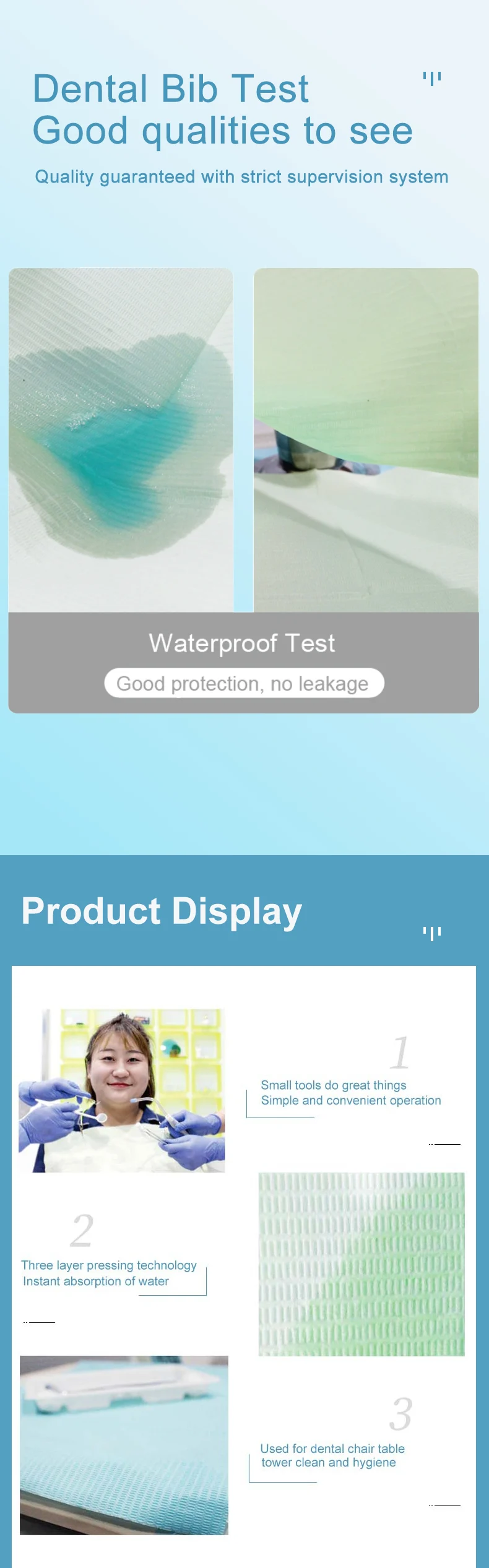The width and height of the screenshot is (489, 1568).
Task: Click 'Simple and convenient operation' line
Action: click(351, 1100)
